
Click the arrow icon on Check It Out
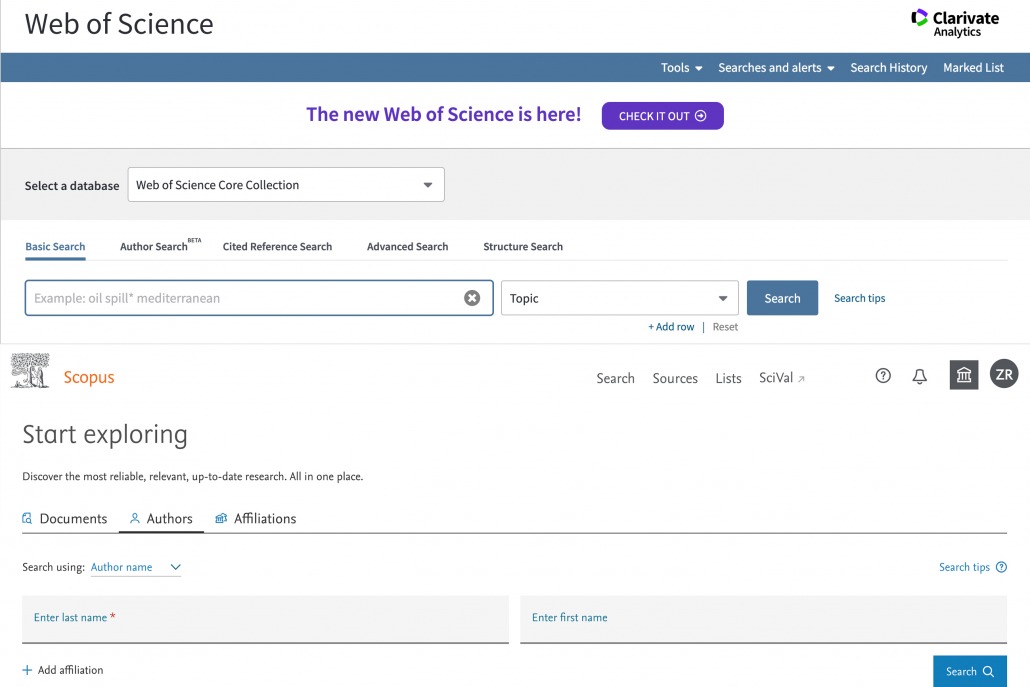pyautogui.click(x=701, y=116)
